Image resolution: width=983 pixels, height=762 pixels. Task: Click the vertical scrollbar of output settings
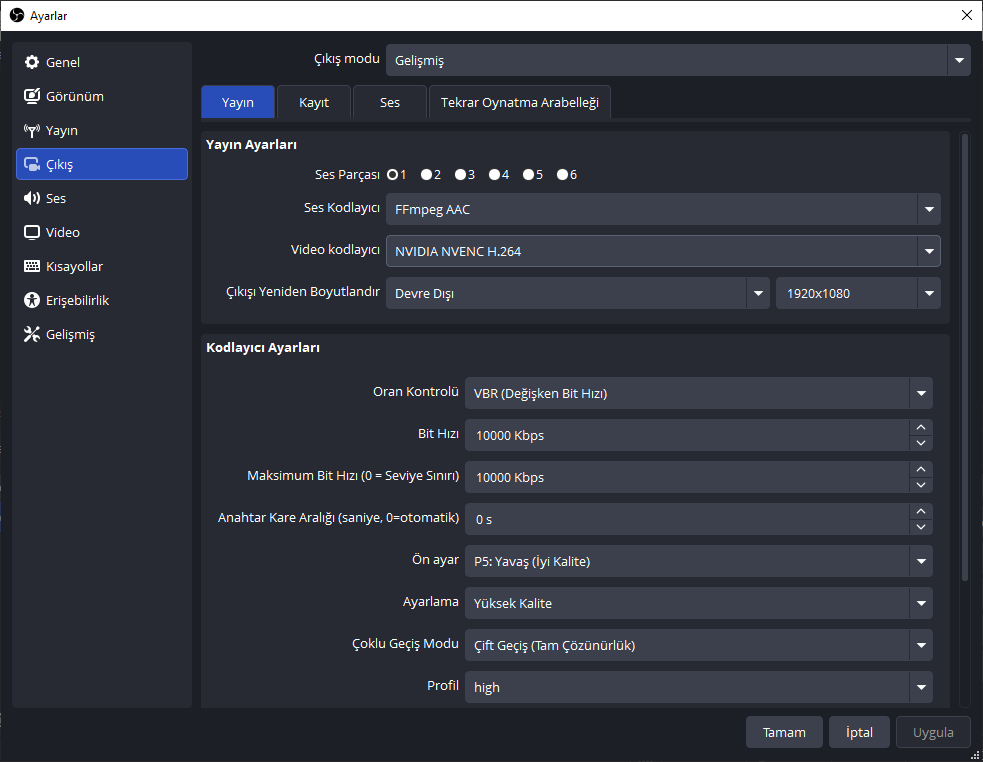click(965, 357)
